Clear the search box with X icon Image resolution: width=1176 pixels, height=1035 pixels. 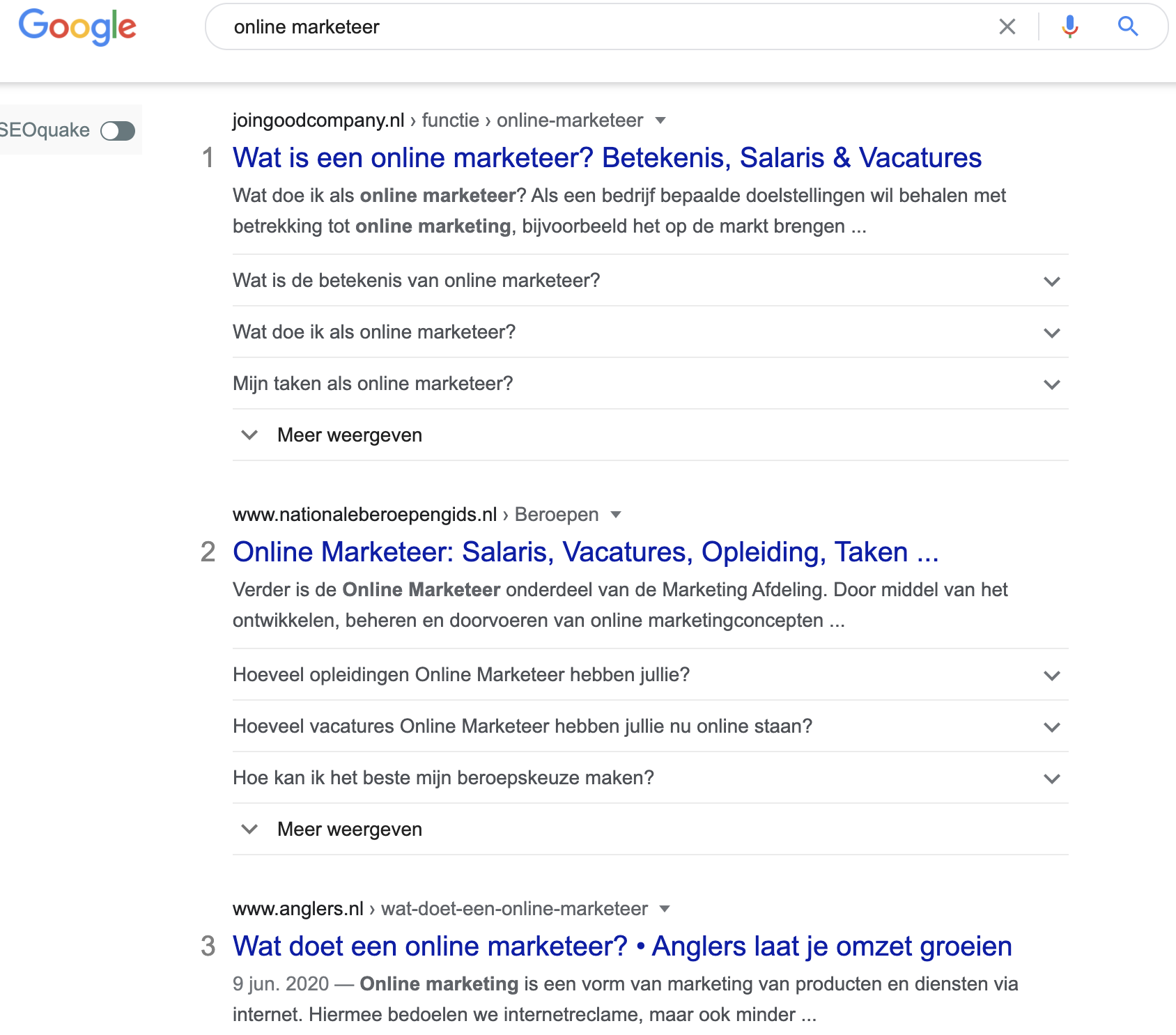pos(1007,26)
